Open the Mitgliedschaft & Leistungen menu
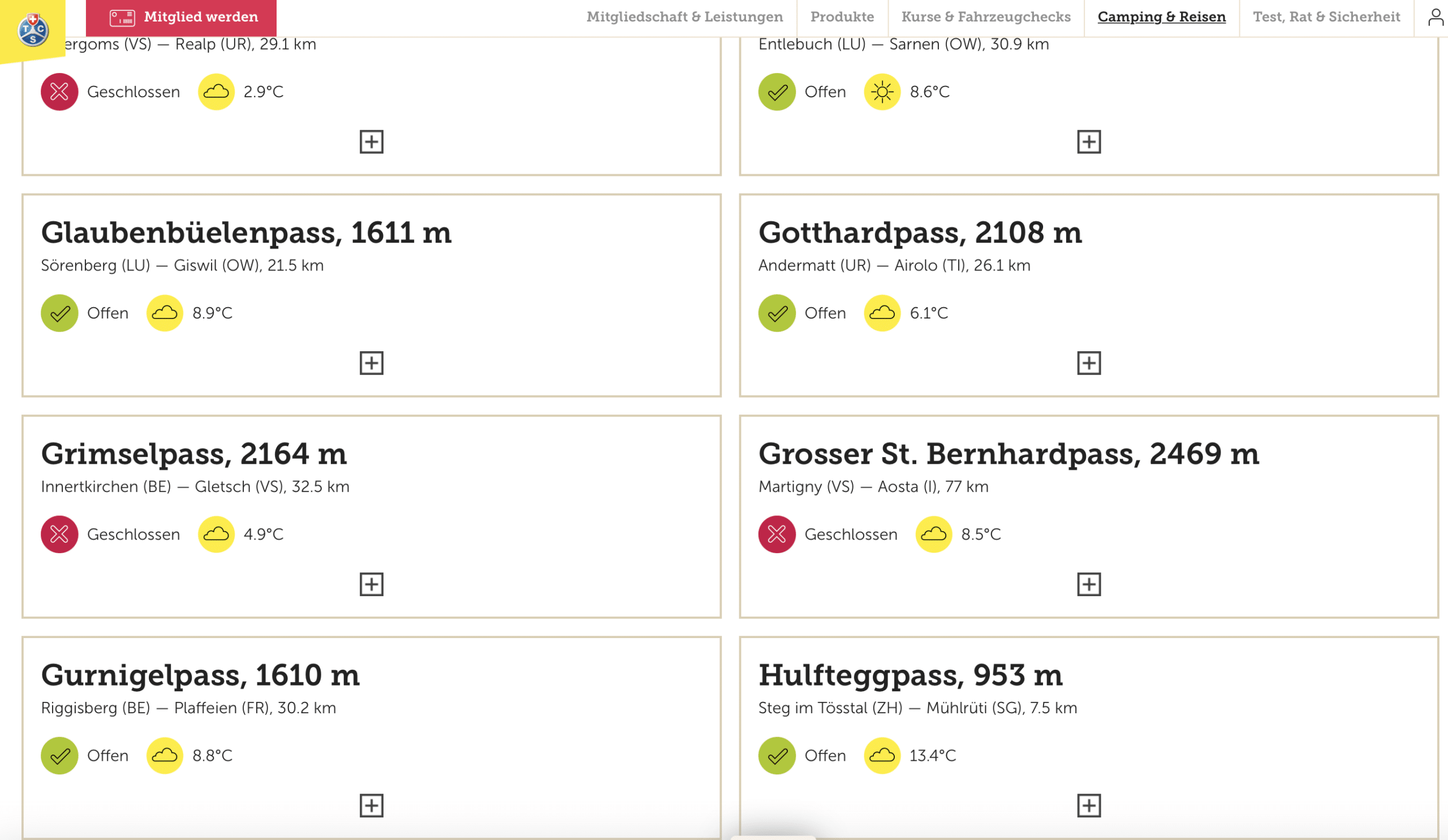The height and width of the screenshot is (840, 1448). click(x=684, y=17)
